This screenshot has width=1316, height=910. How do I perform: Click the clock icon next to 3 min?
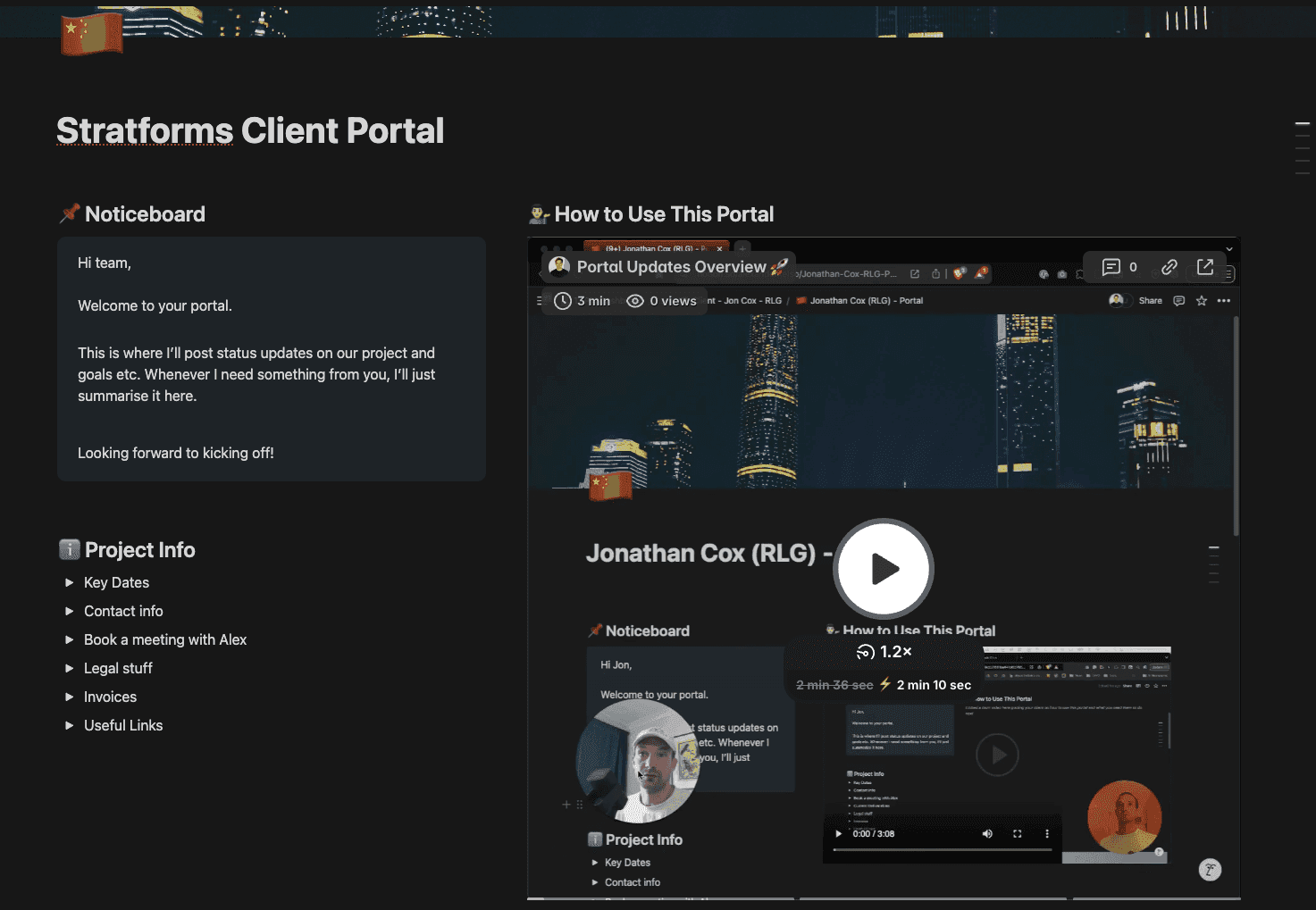[x=563, y=301]
